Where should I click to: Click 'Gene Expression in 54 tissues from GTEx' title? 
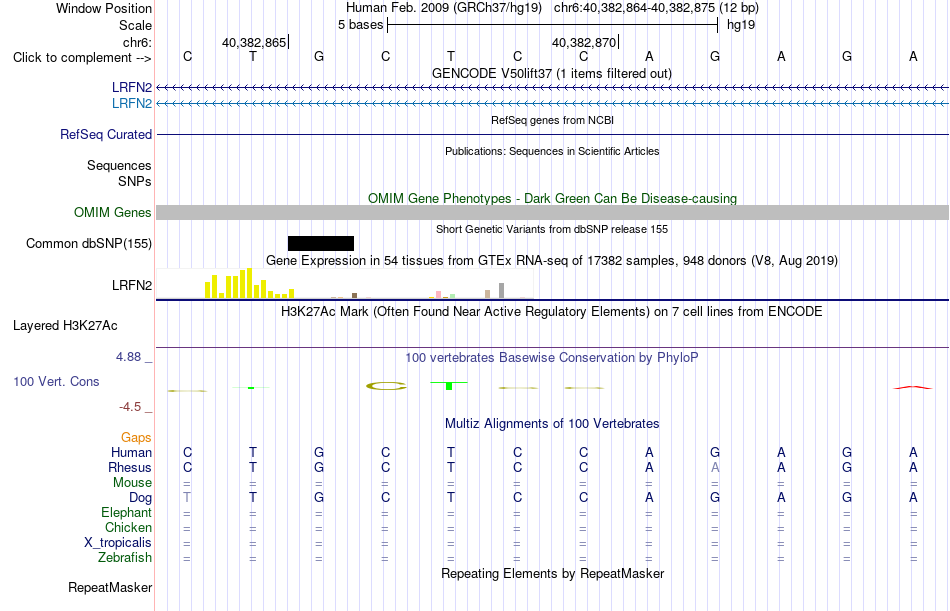552,261
